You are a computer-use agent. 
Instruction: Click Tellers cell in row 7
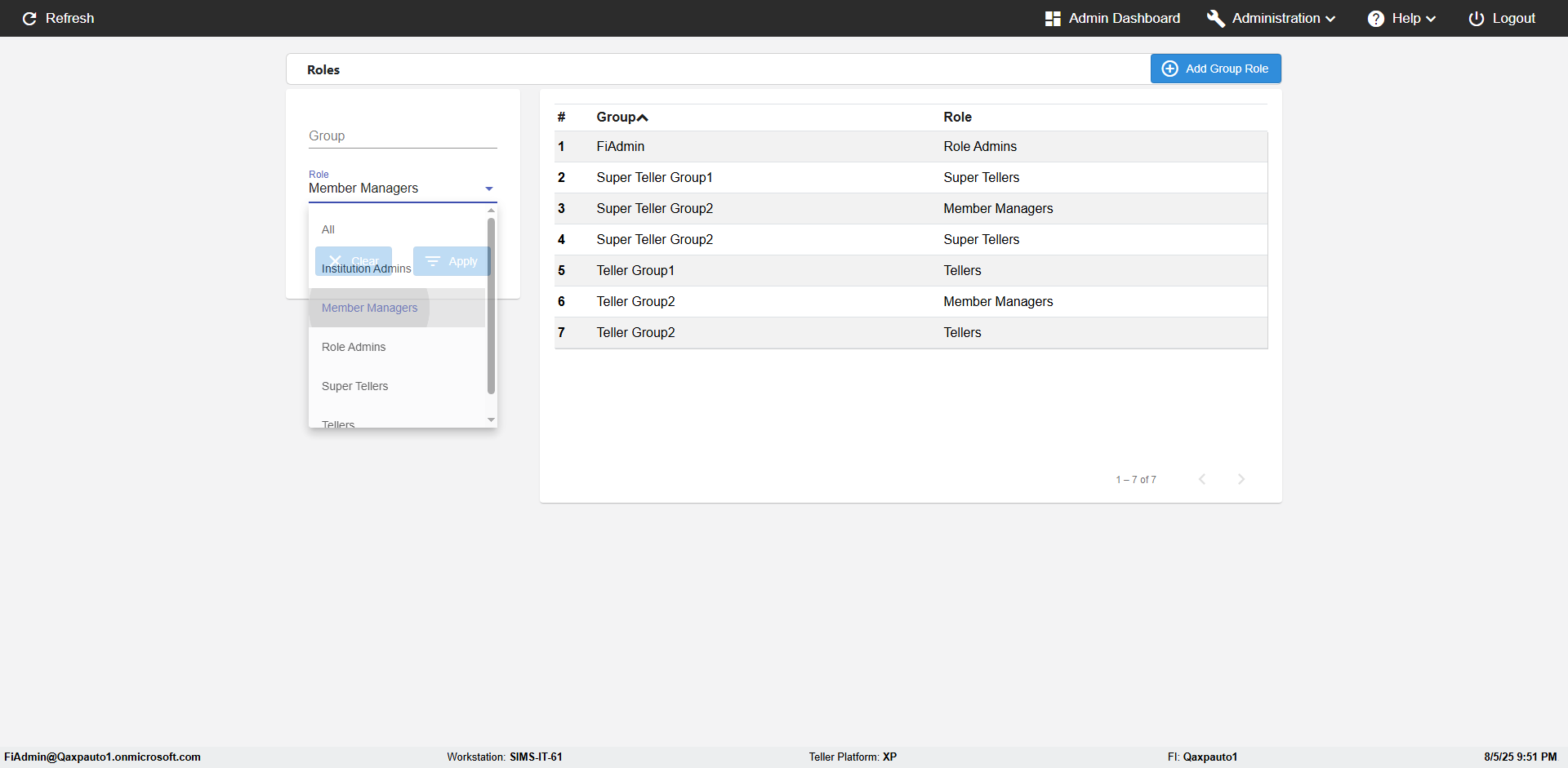(962, 333)
